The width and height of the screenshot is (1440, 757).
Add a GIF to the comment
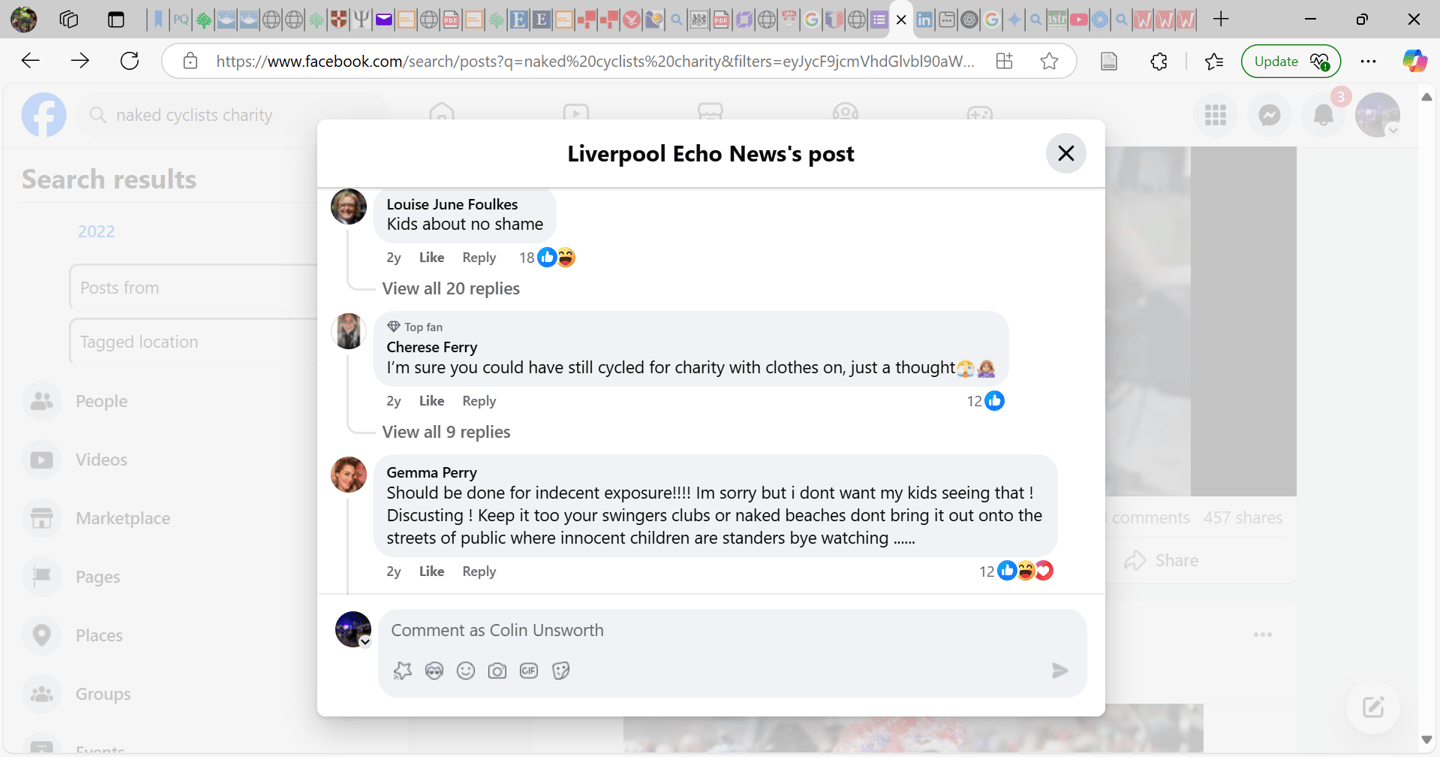(x=529, y=671)
